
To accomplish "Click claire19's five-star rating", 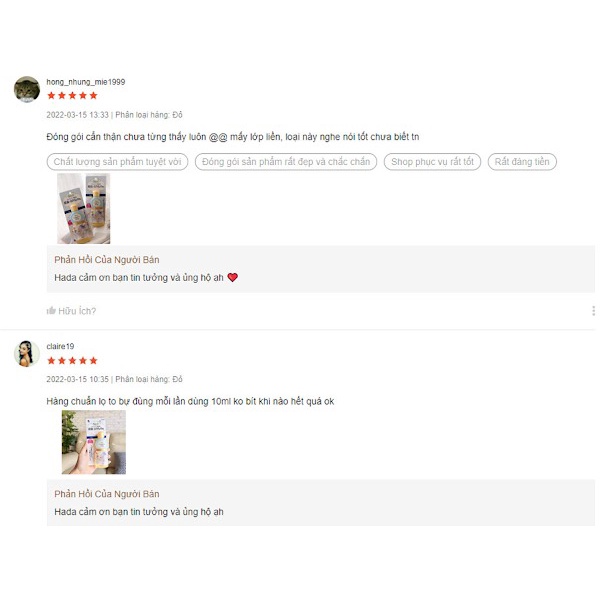I will [x=72, y=361].
